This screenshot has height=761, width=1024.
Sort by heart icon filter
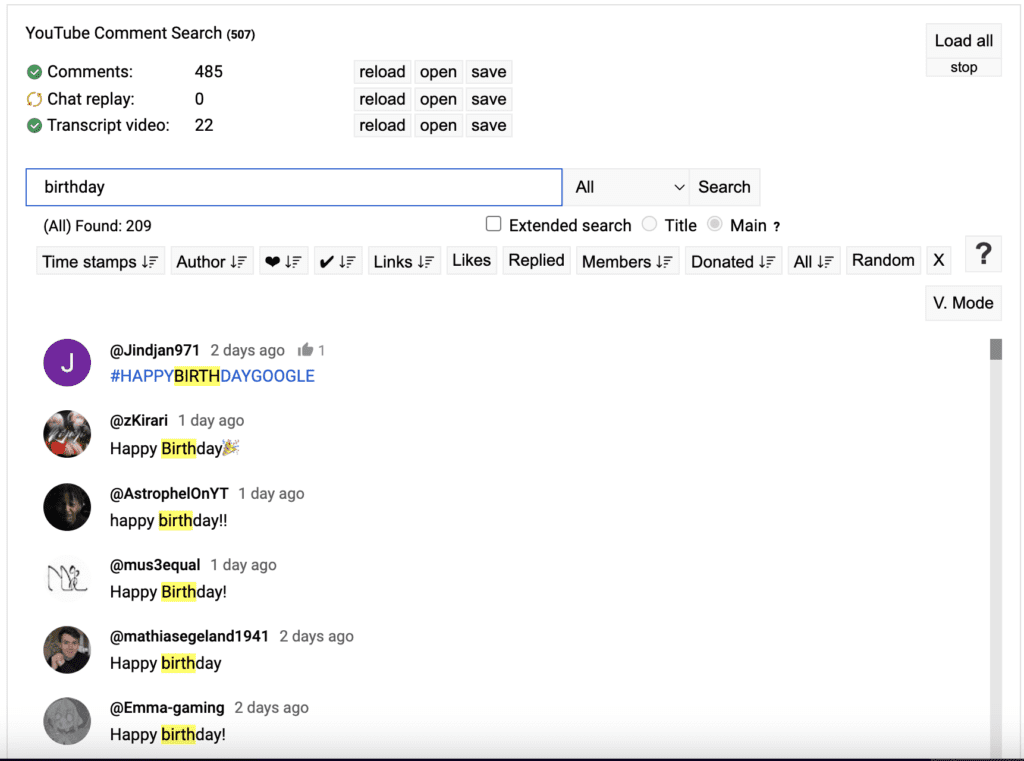(283, 261)
